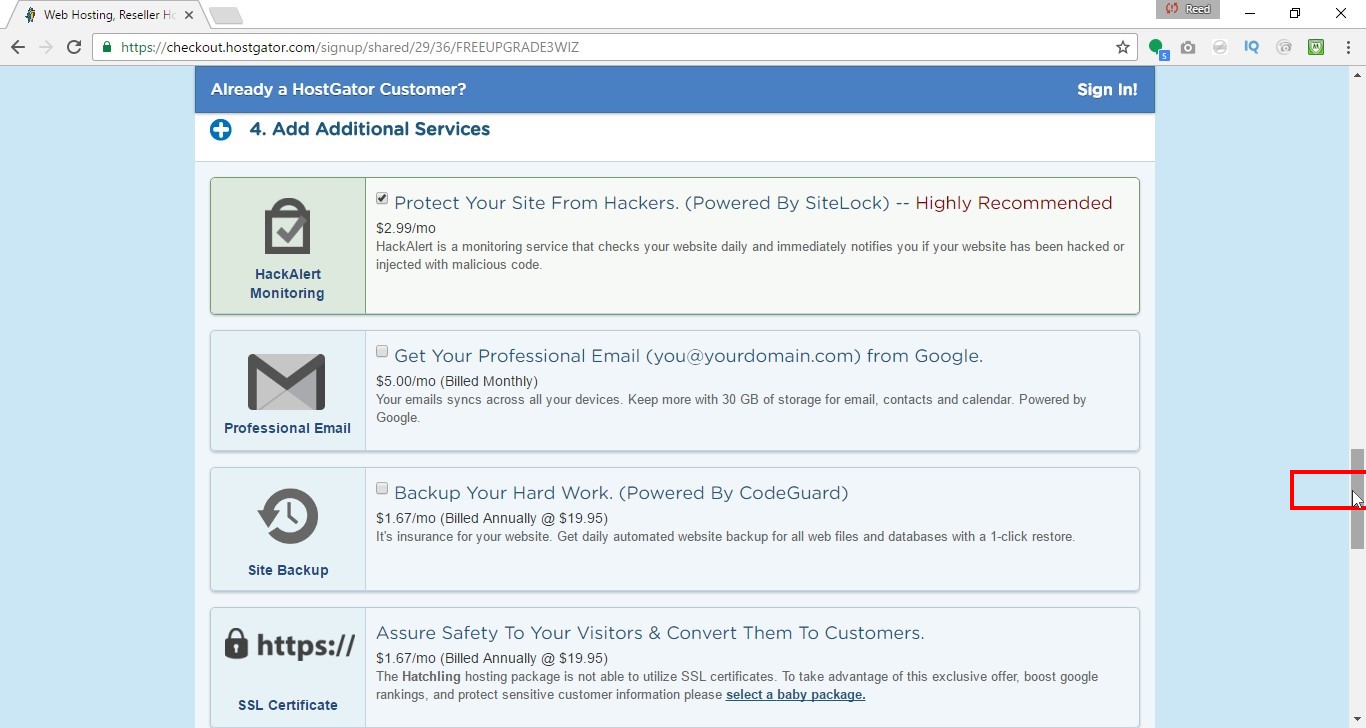Click the SSL Certificate https padlock icon
Viewport: 1366px width, 728px height.
289,645
